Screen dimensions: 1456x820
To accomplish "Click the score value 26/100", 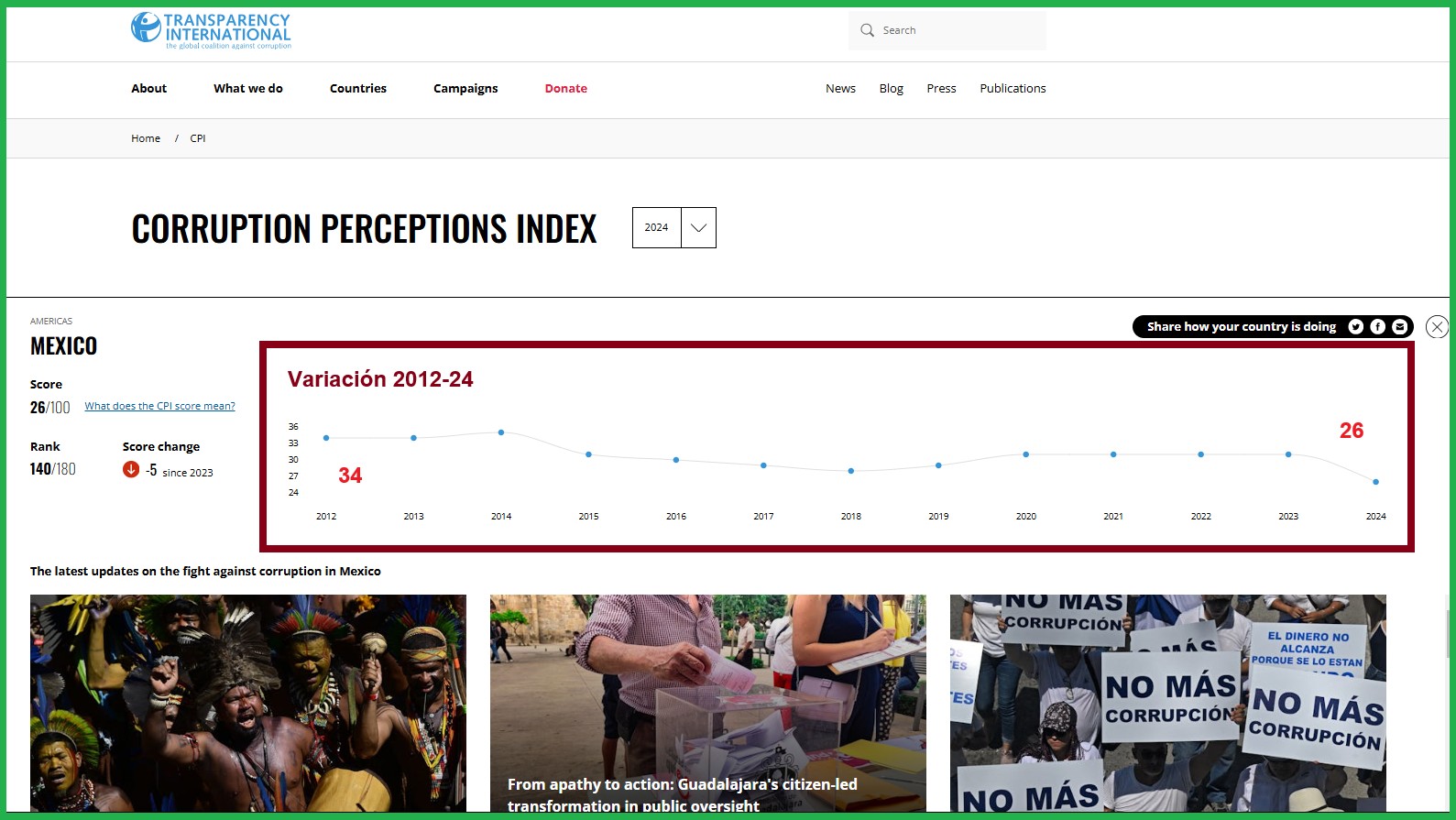I will [x=49, y=408].
